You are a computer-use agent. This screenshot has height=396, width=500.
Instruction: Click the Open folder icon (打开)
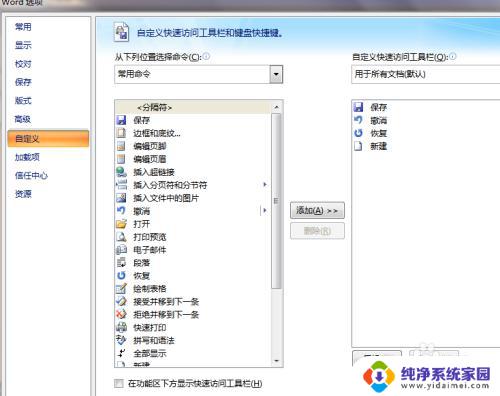click(121, 224)
